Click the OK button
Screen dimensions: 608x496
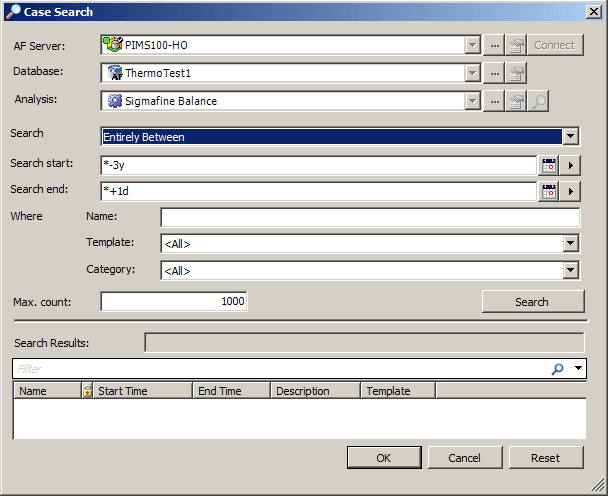[384, 458]
